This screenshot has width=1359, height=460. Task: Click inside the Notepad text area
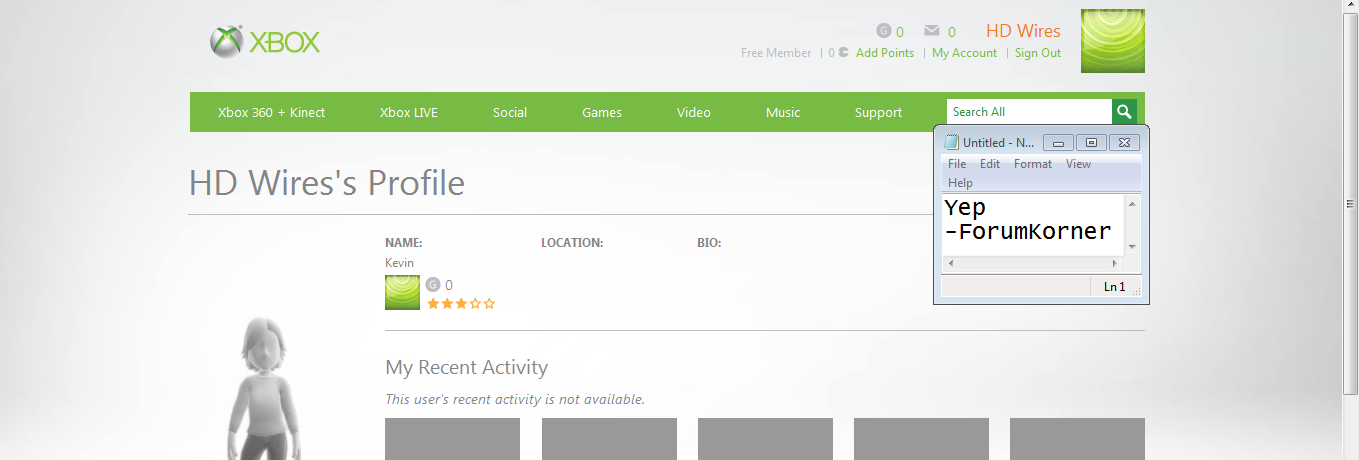pyautogui.click(x=1033, y=225)
